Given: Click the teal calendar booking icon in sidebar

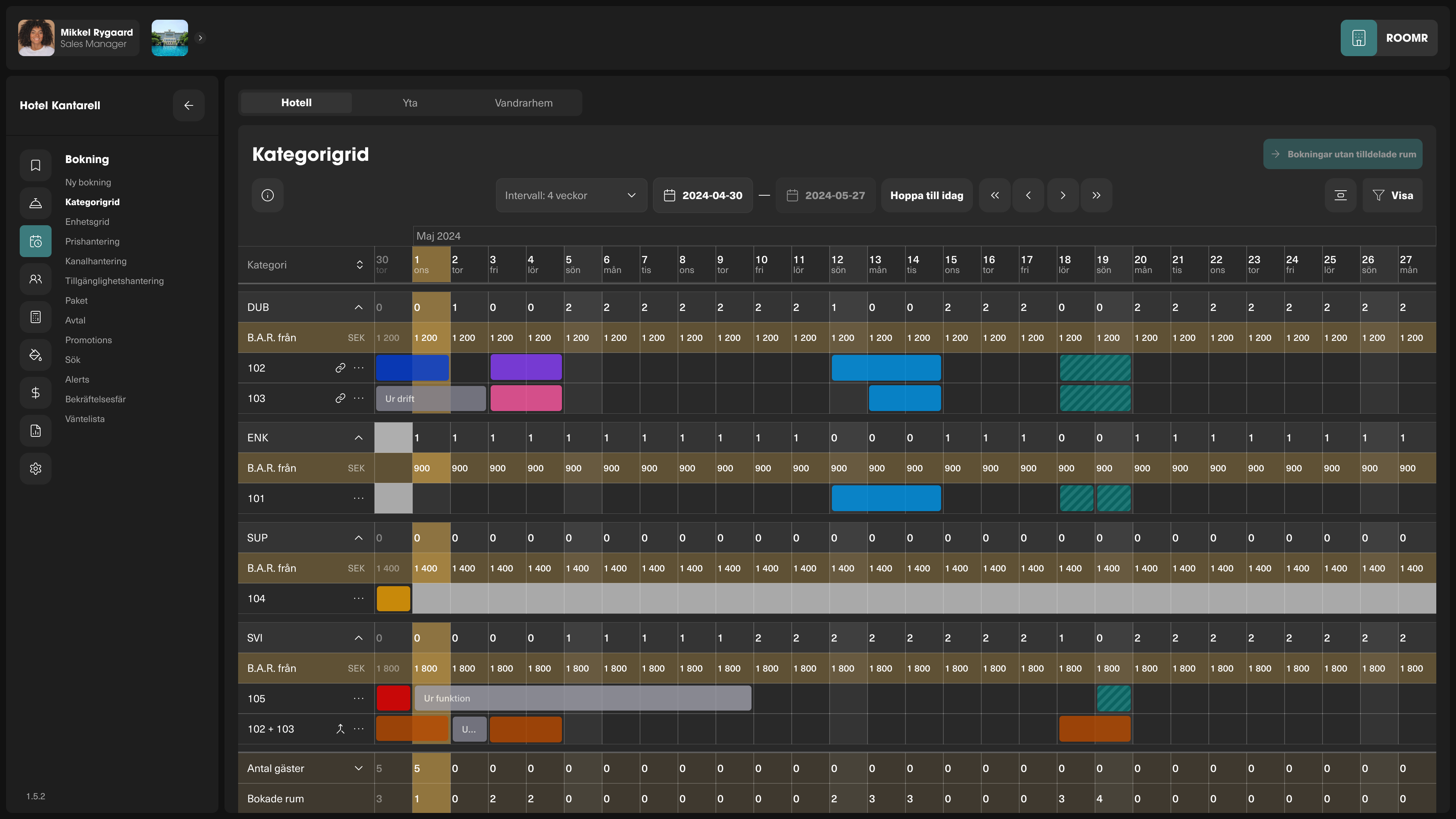Looking at the screenshot, I should pyautogui.click(x=35, y=241).
